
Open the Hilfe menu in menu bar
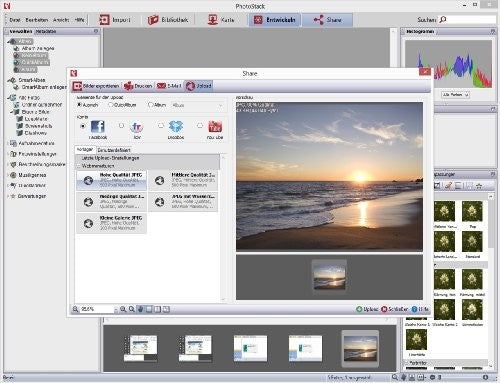(79, 20)
